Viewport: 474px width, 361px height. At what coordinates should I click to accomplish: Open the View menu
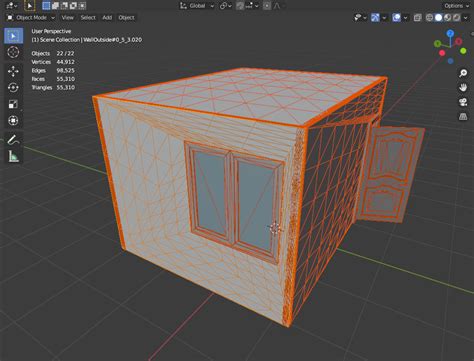[x=67, y=17]
